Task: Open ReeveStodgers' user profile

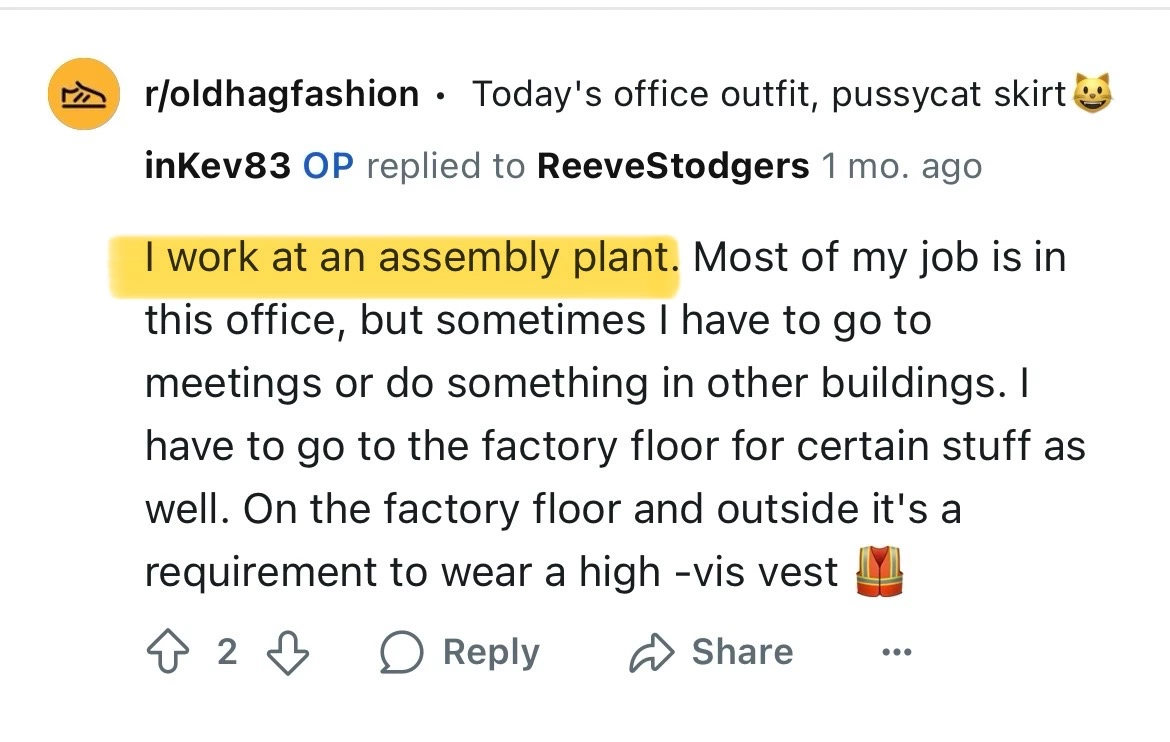Action: click(x=672, y=166)
